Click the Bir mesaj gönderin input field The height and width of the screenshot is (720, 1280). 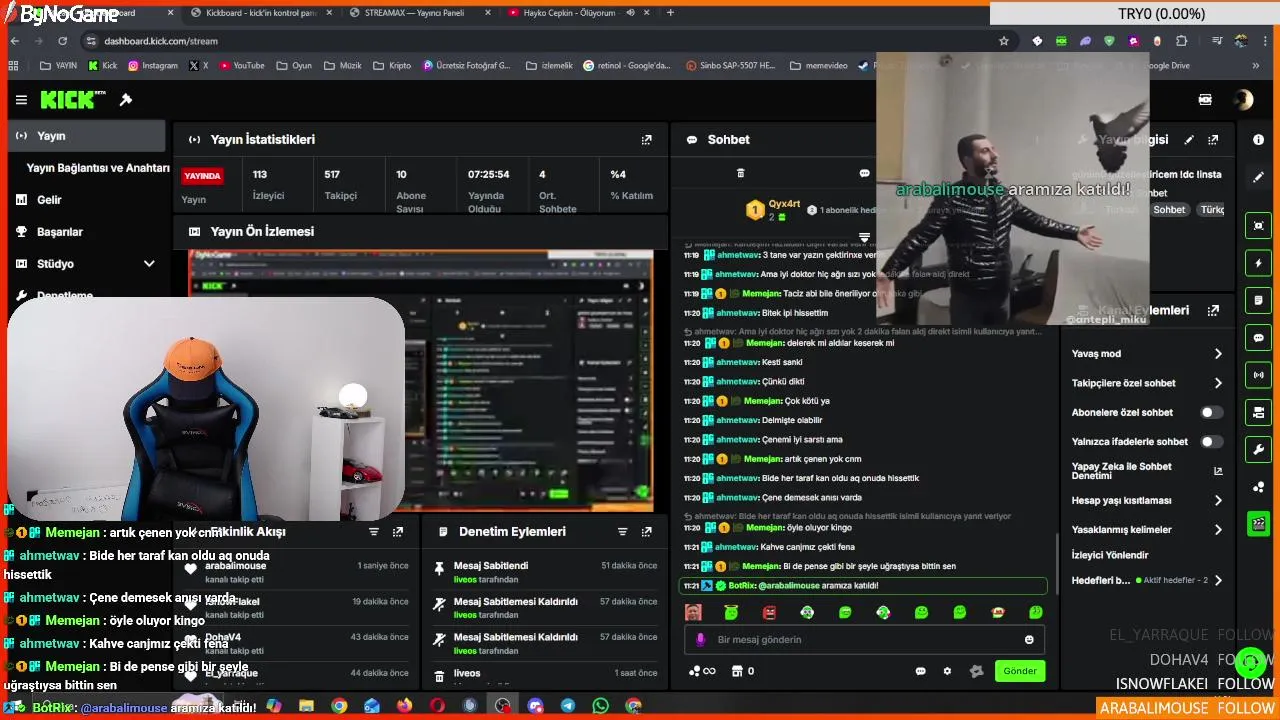tap(864, 640)
